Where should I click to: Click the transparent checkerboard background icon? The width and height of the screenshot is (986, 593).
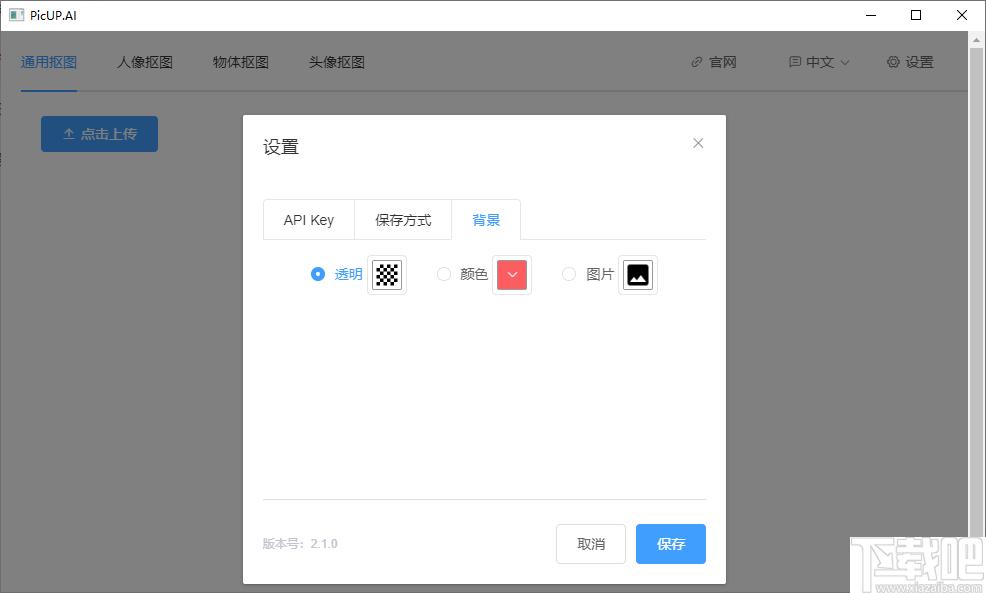click(387, 275)
